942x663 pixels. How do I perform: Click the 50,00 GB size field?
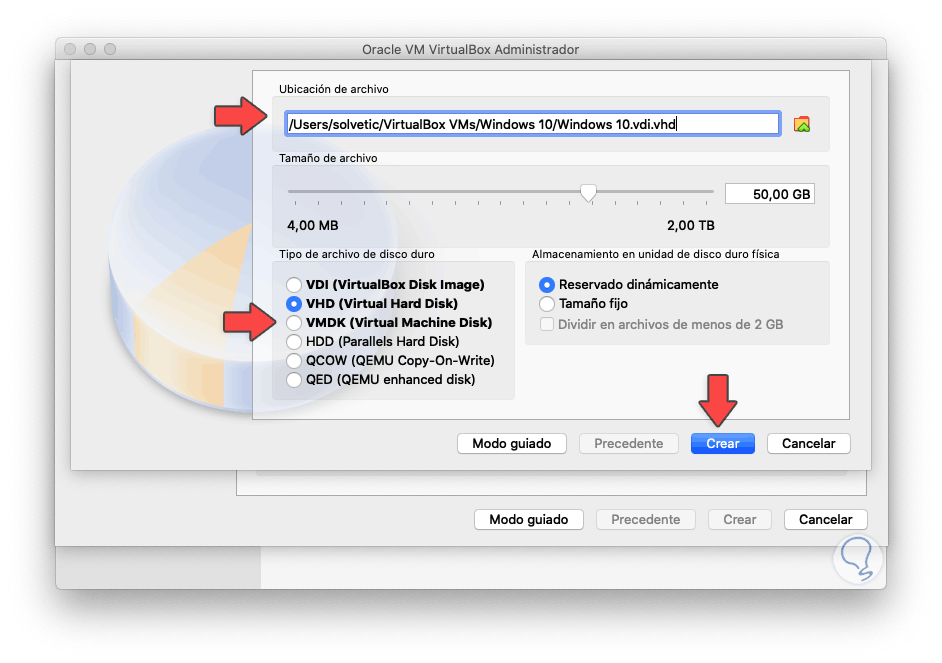[x=770, y=194]
